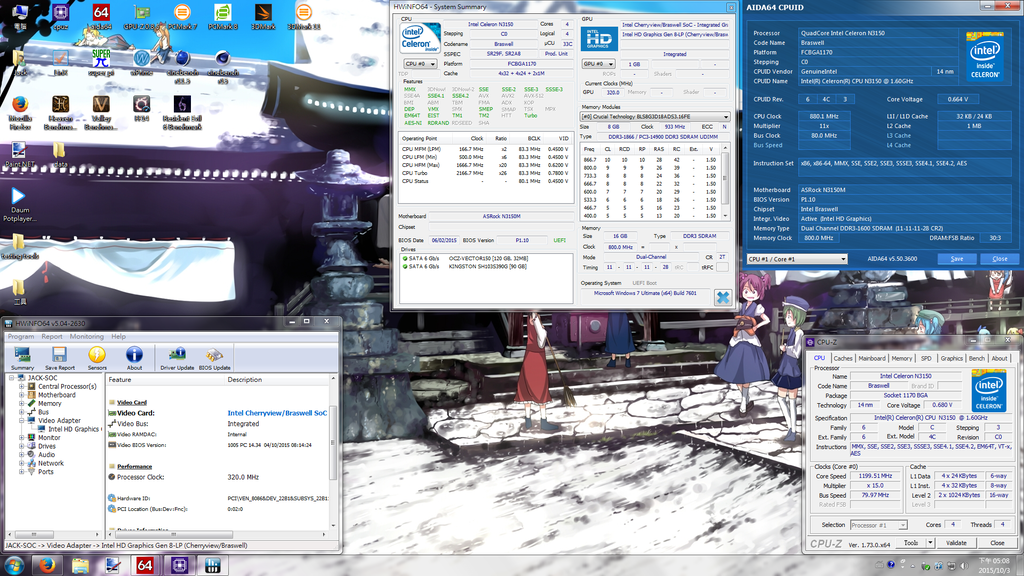Click the Close button in AIDA64 CPUID
The width and height of the screenshot is (1024, 576).
point(1000,259)
